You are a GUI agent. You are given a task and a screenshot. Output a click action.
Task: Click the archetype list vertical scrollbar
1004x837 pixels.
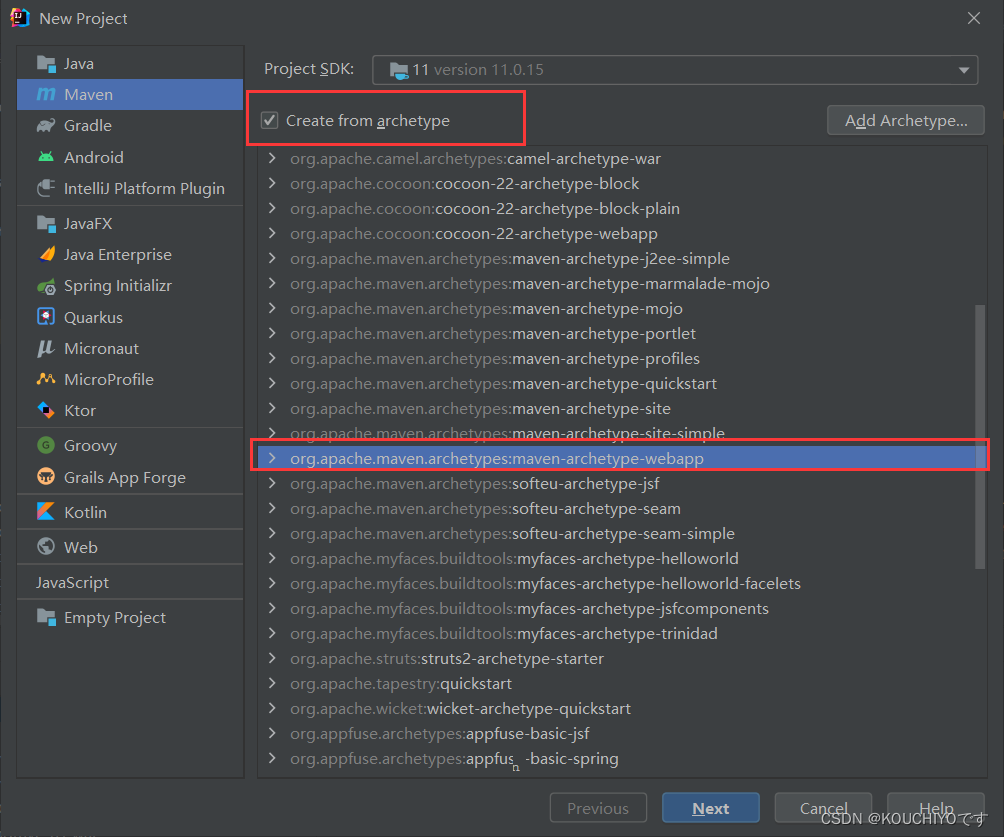(x=979, y=437)
